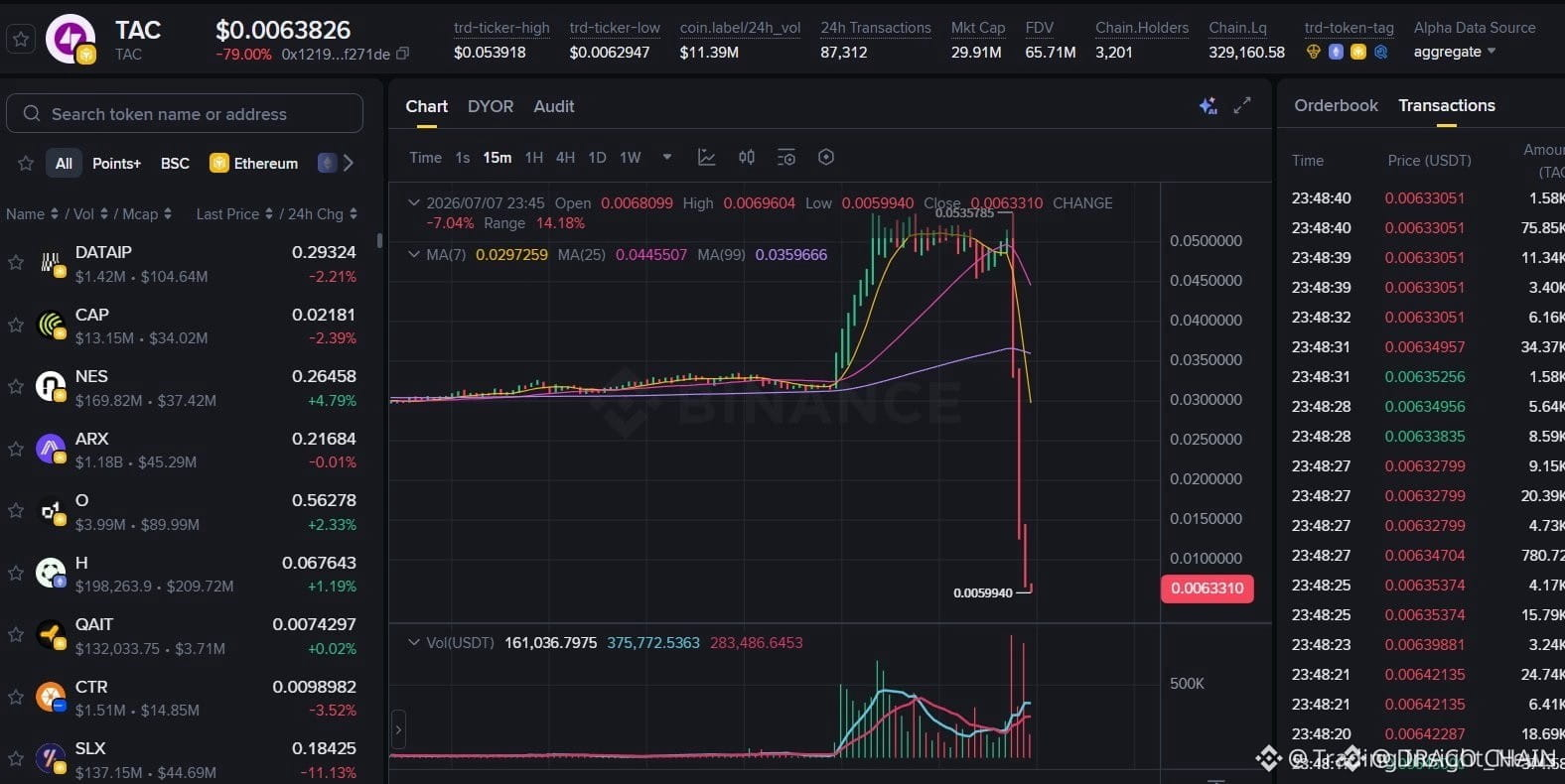Open the line chart type icon
This screenshot has width=1565, height=784.
tap(707, 157)
